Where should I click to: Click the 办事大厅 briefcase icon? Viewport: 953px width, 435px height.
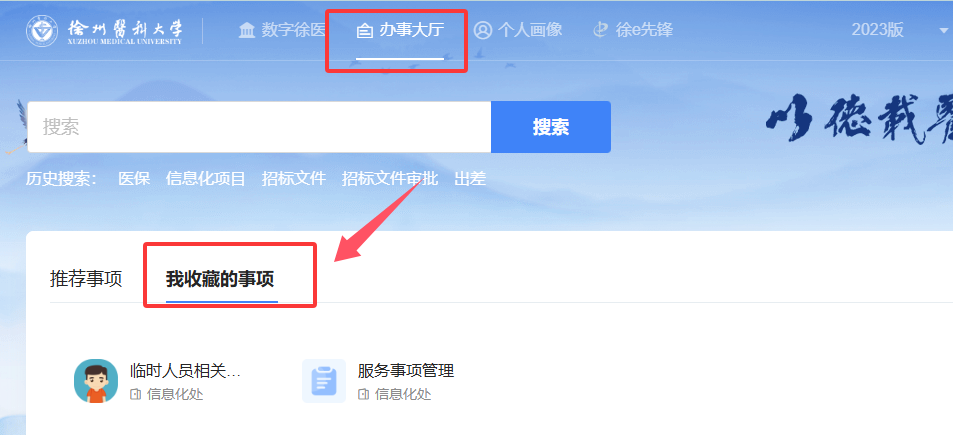pos(364,31)
